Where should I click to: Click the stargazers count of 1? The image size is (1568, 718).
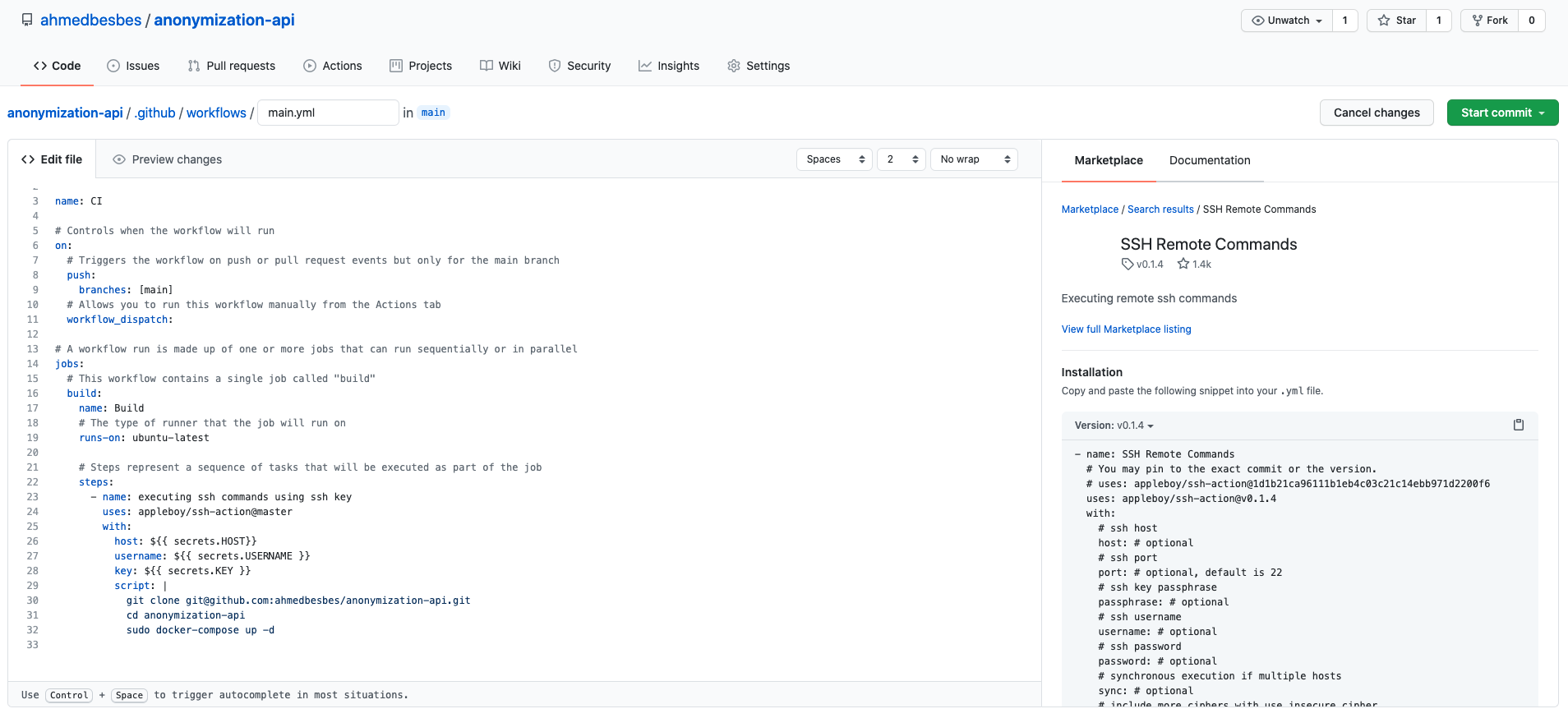pyautogui.click(x=1439, y=21)
